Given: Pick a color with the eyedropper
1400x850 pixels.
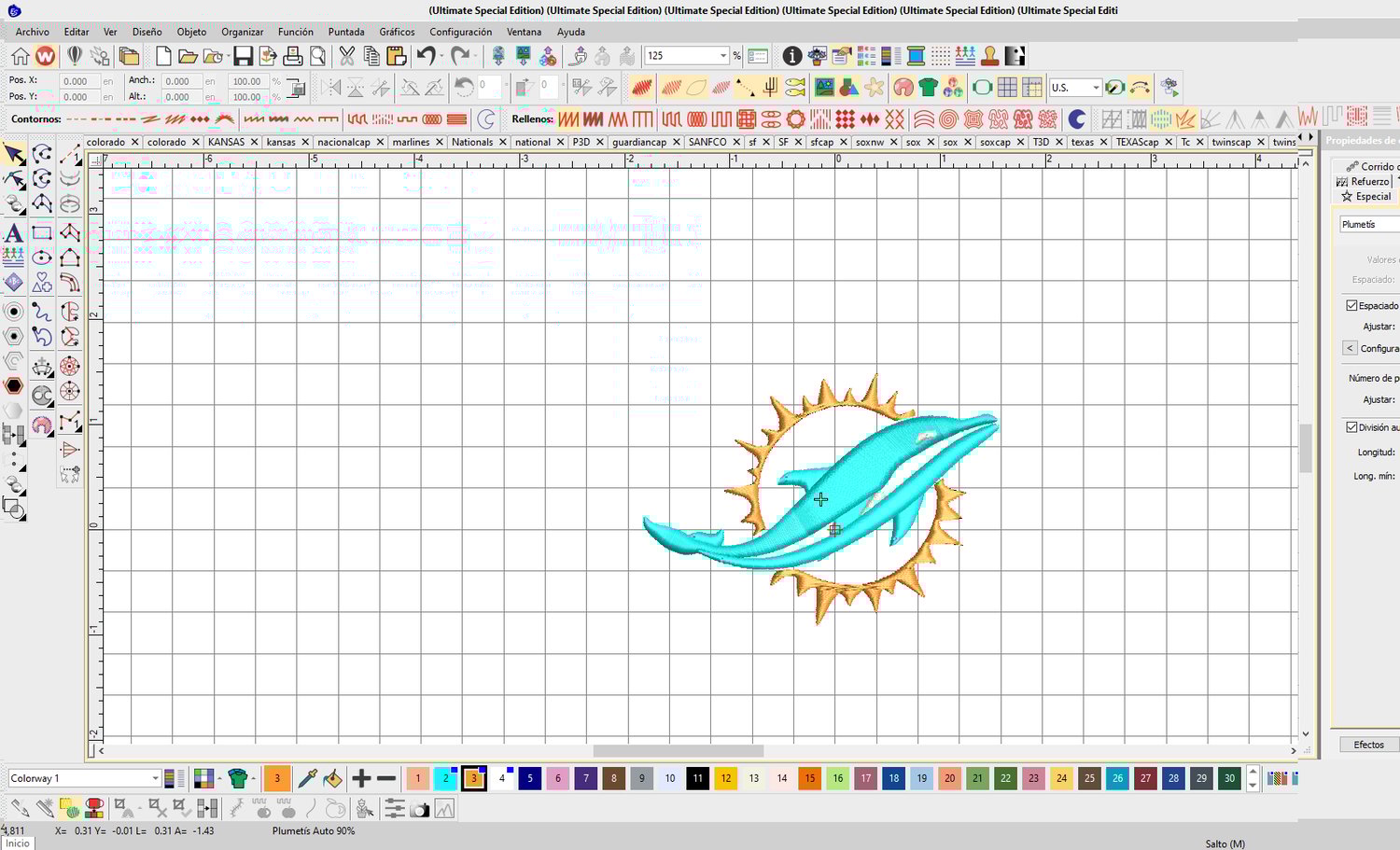Looking at the screenshot, I should [x=306, y=778].
